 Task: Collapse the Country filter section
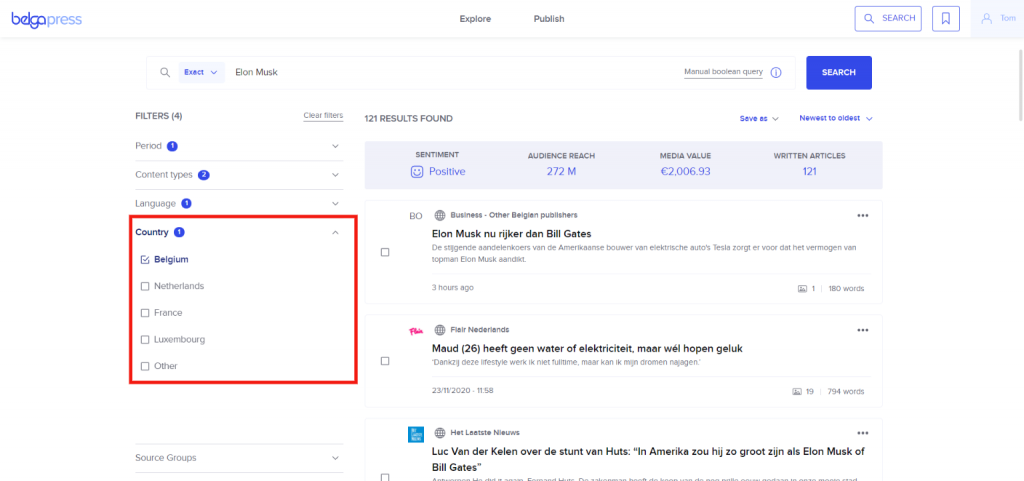point(239,232)
